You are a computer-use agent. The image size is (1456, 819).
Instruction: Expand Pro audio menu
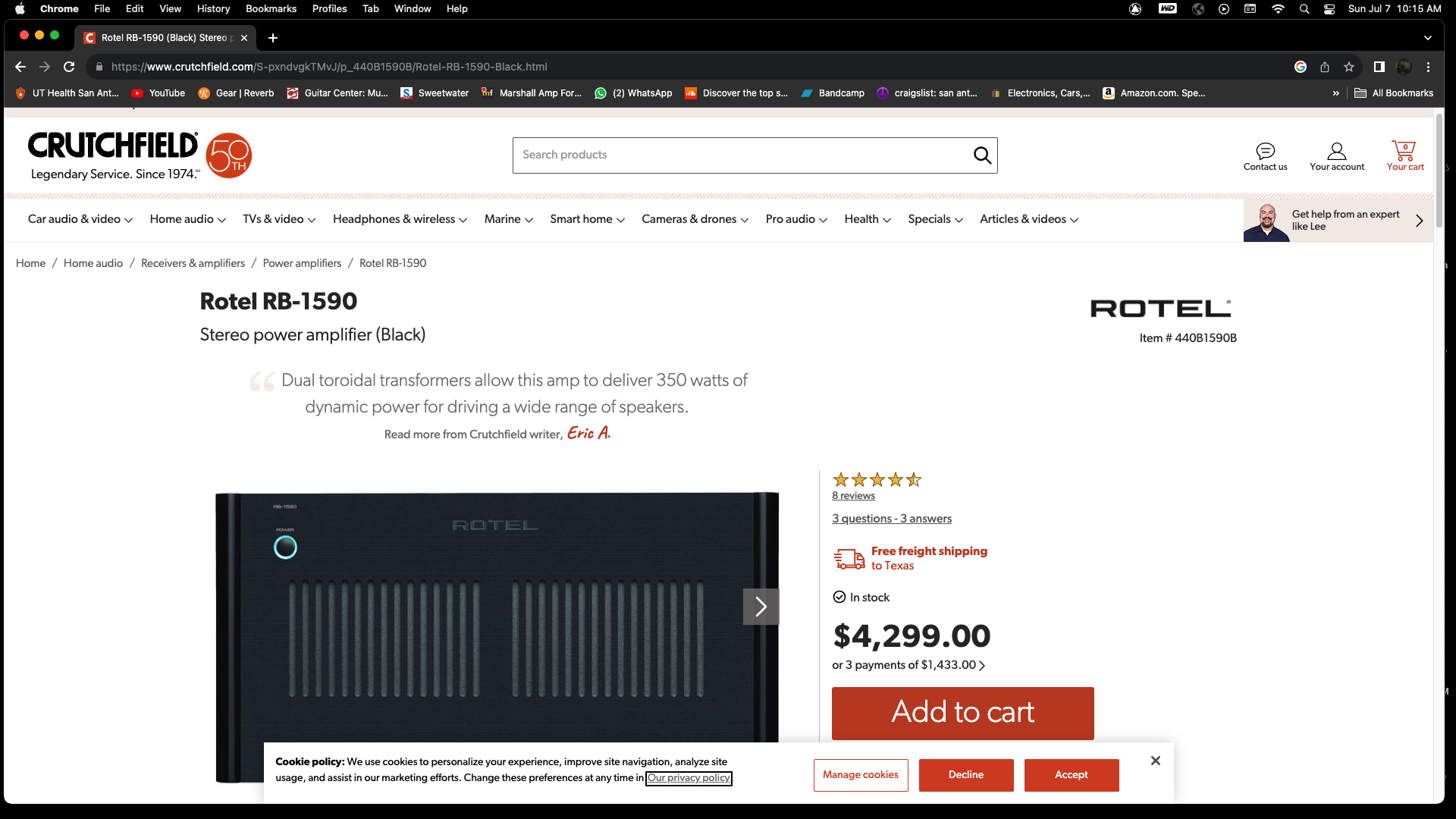point(796,219)
